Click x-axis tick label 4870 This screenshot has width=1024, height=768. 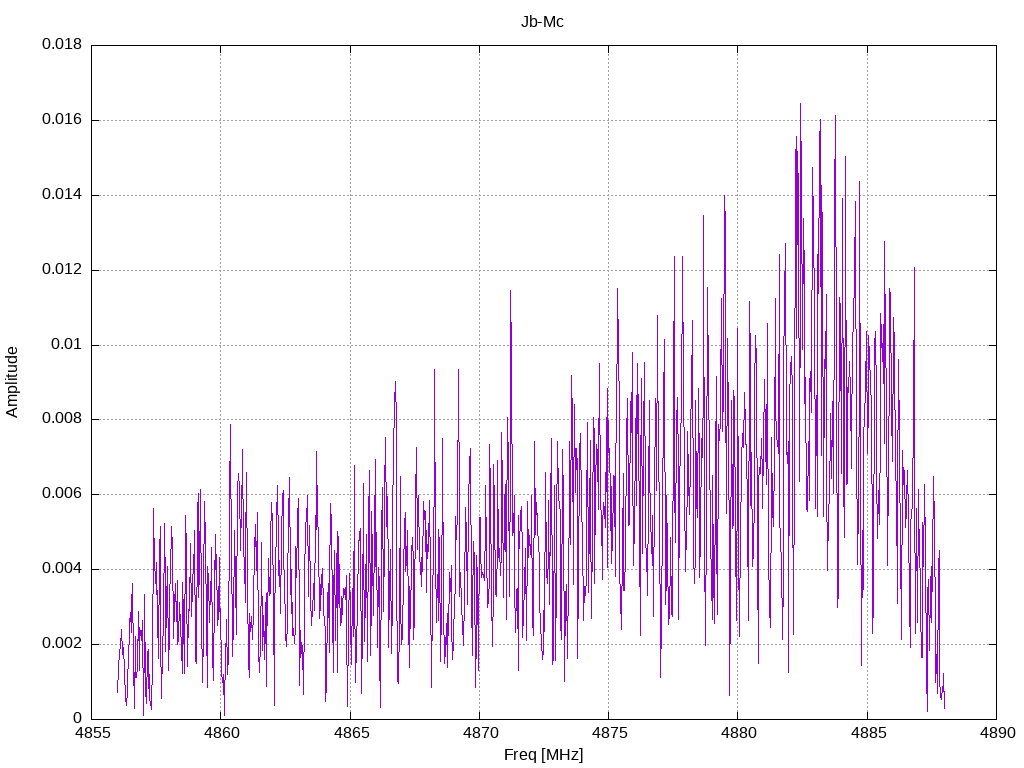coord(480,733)
